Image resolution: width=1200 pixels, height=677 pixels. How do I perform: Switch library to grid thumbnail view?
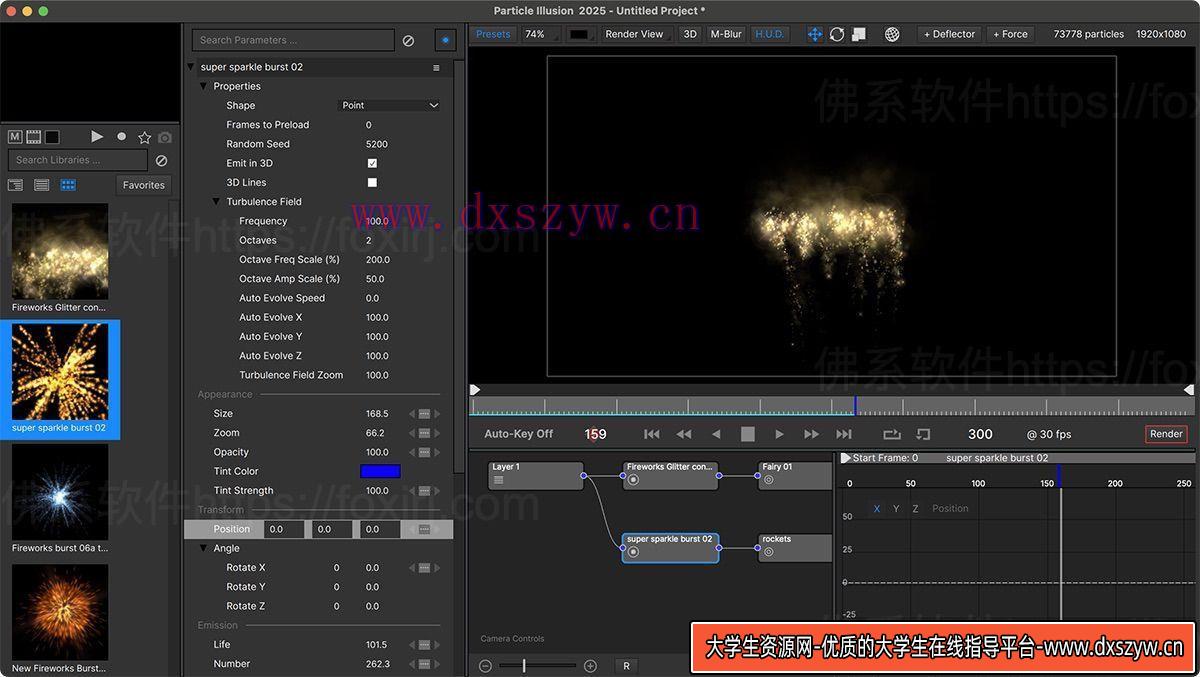[x=68, y=185]
